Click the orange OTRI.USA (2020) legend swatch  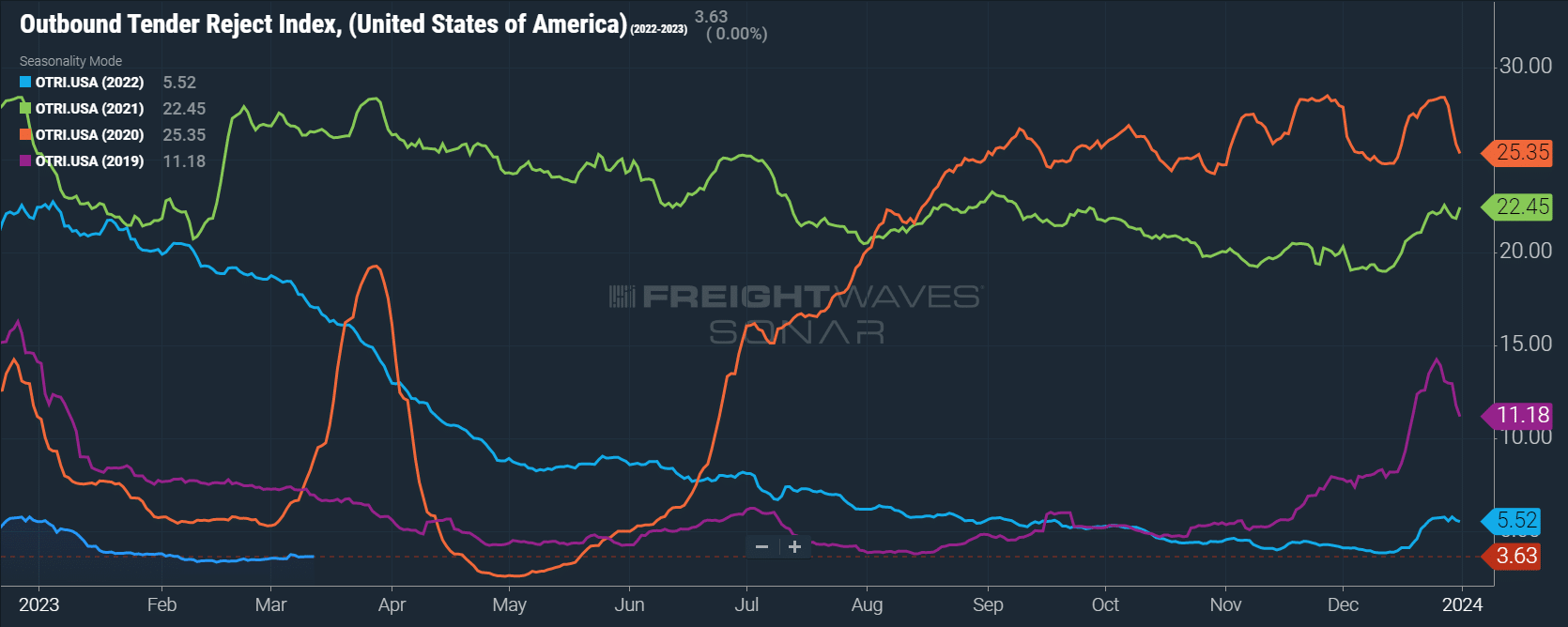tap(25, 135)
